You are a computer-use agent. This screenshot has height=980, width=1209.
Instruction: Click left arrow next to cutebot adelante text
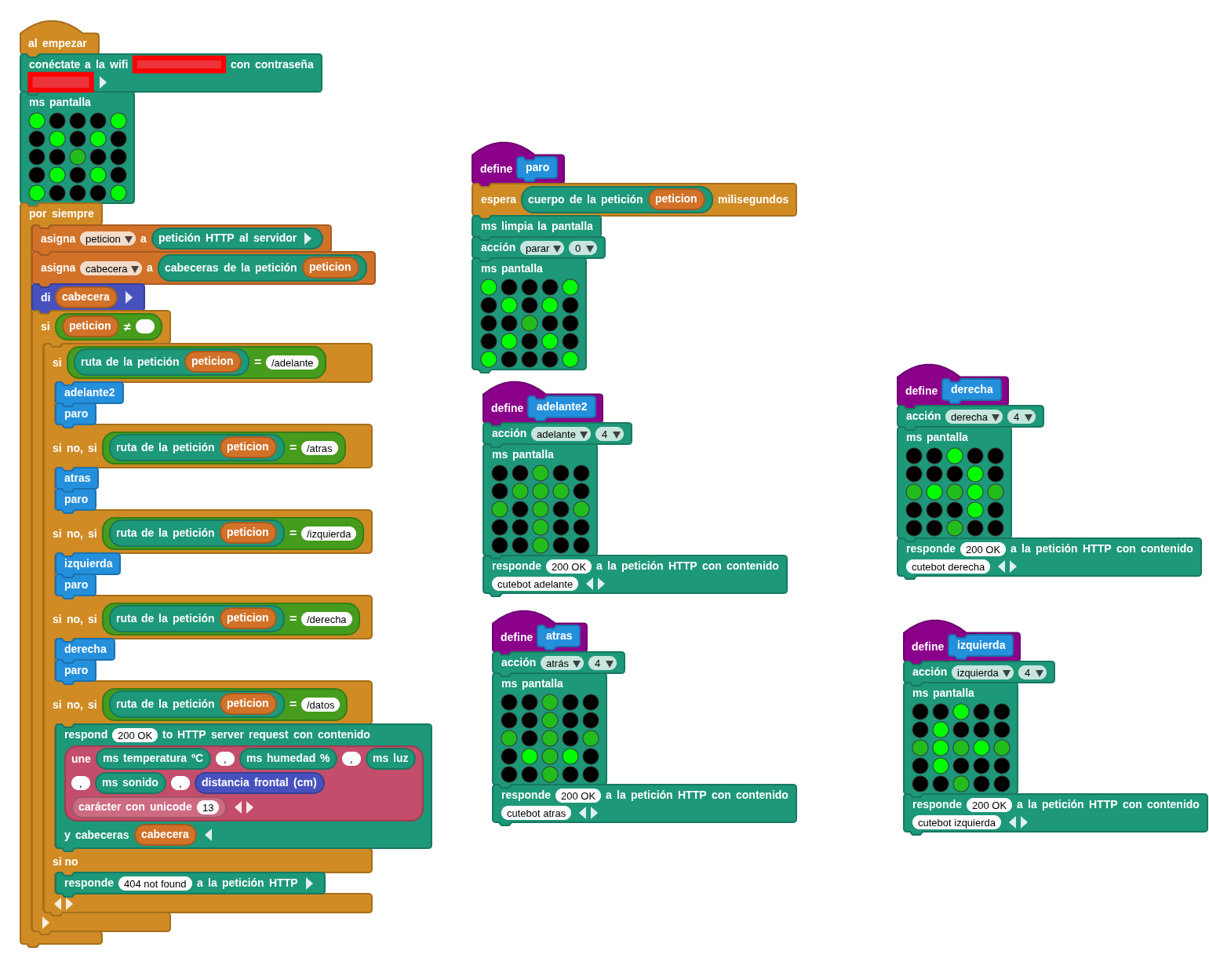click(589, 584)
